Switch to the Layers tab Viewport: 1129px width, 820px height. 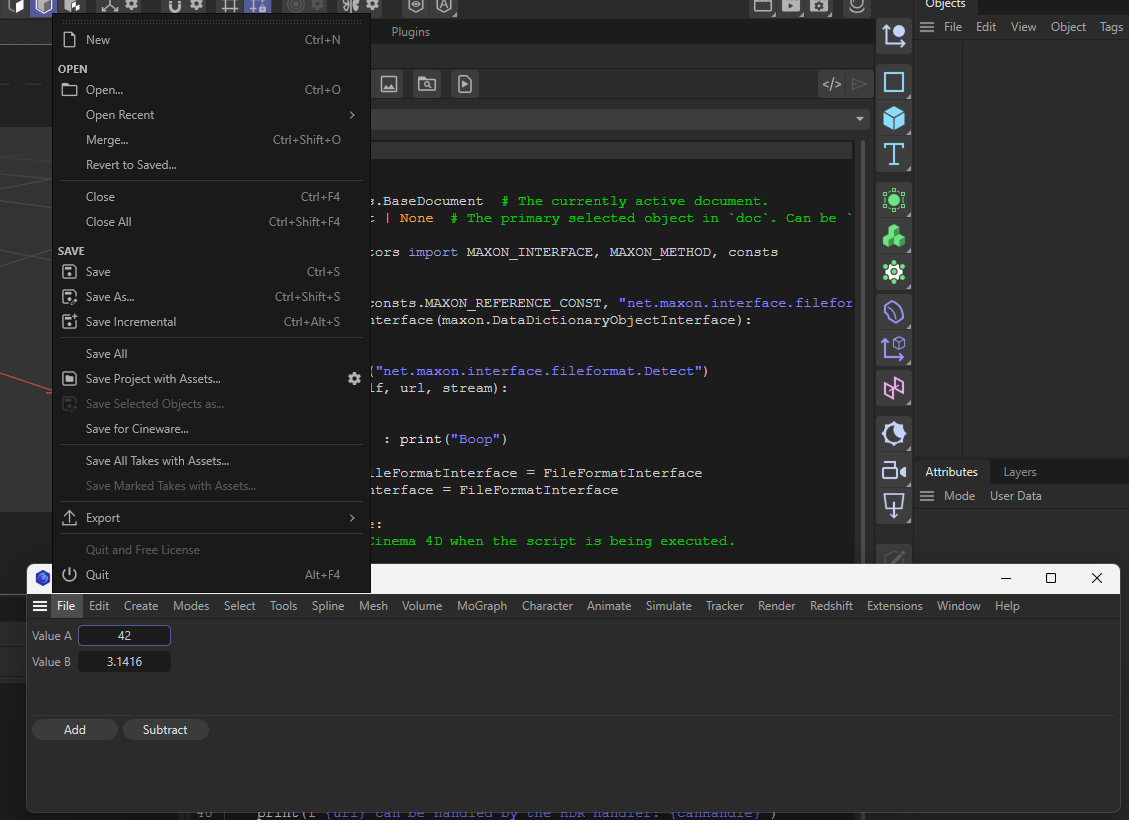[1020, 472]
